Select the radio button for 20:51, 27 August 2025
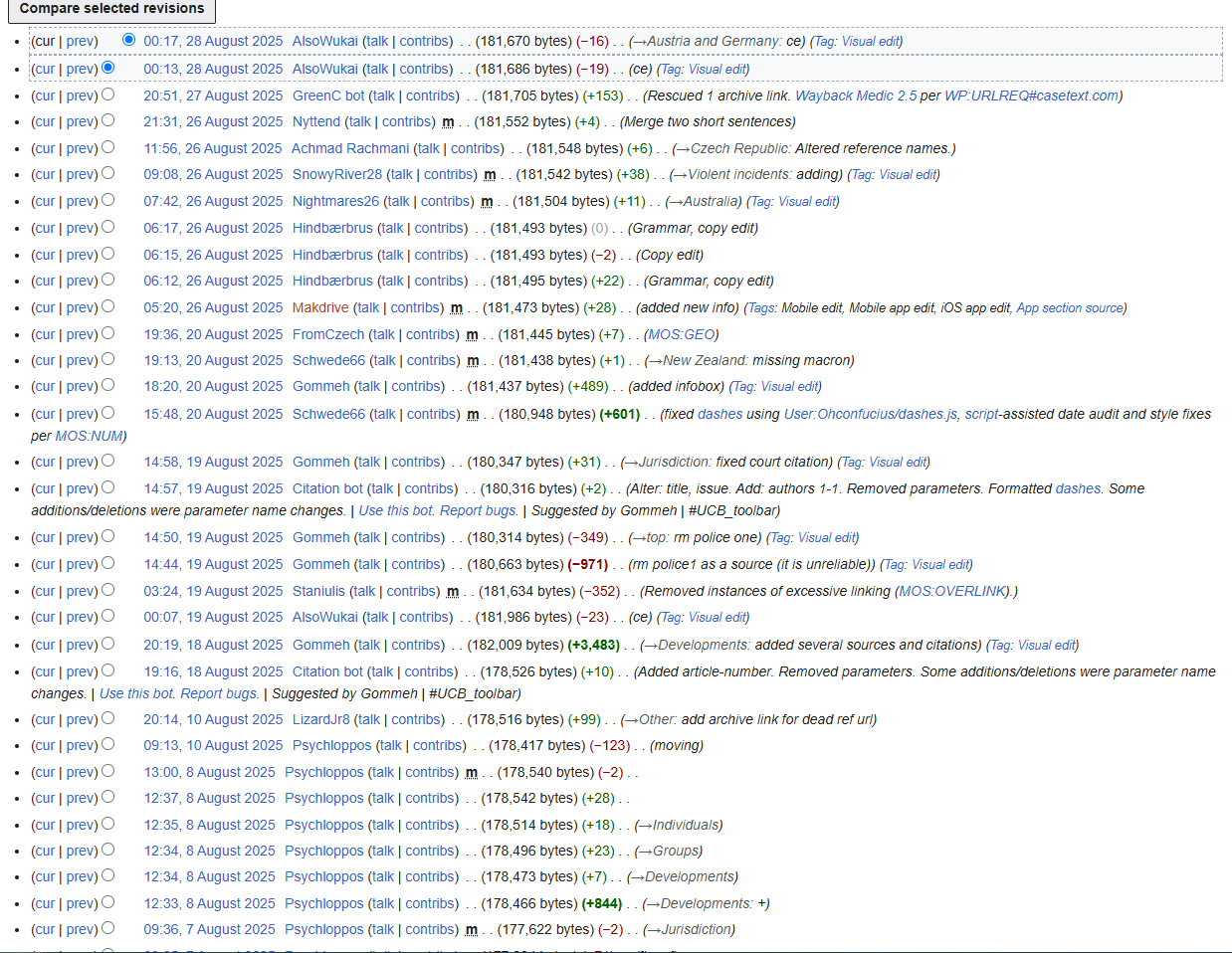Viewport: 1232px width, 953px height. click(x=107, y=95)
